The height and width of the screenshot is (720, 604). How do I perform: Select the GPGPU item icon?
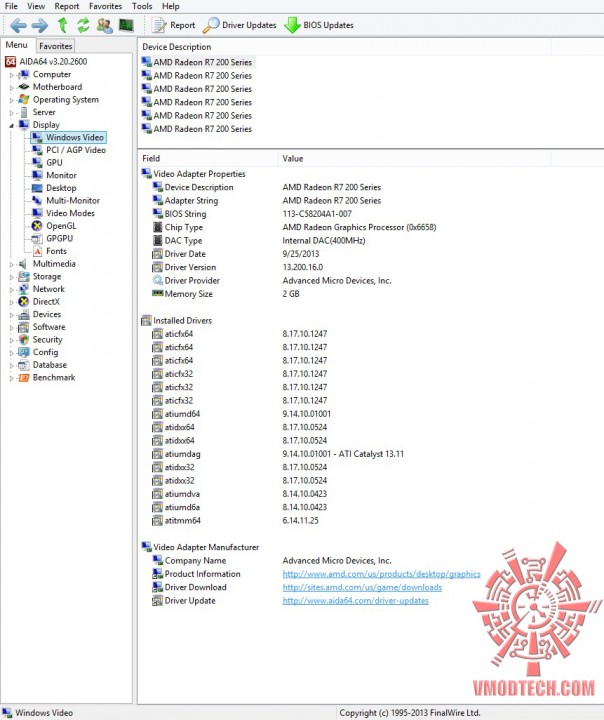(37, 238)
